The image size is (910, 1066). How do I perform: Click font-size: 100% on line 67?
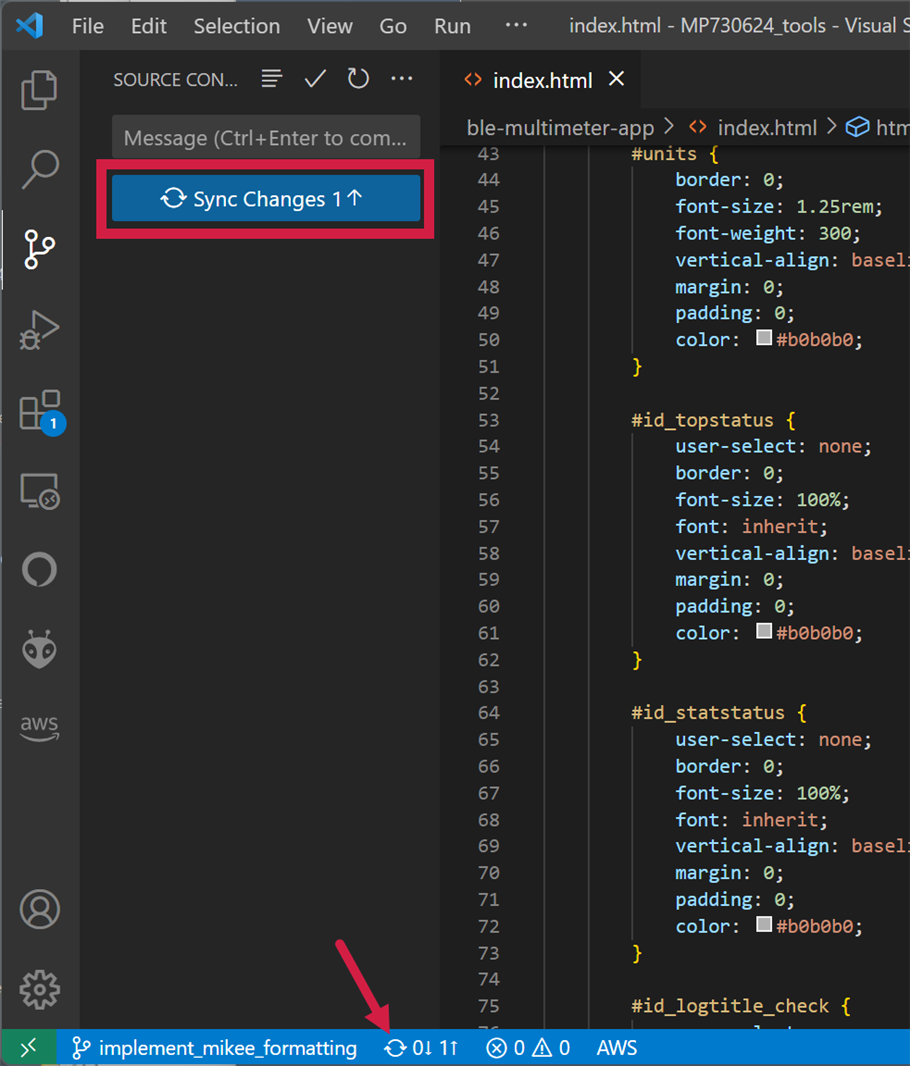[763, 793]
